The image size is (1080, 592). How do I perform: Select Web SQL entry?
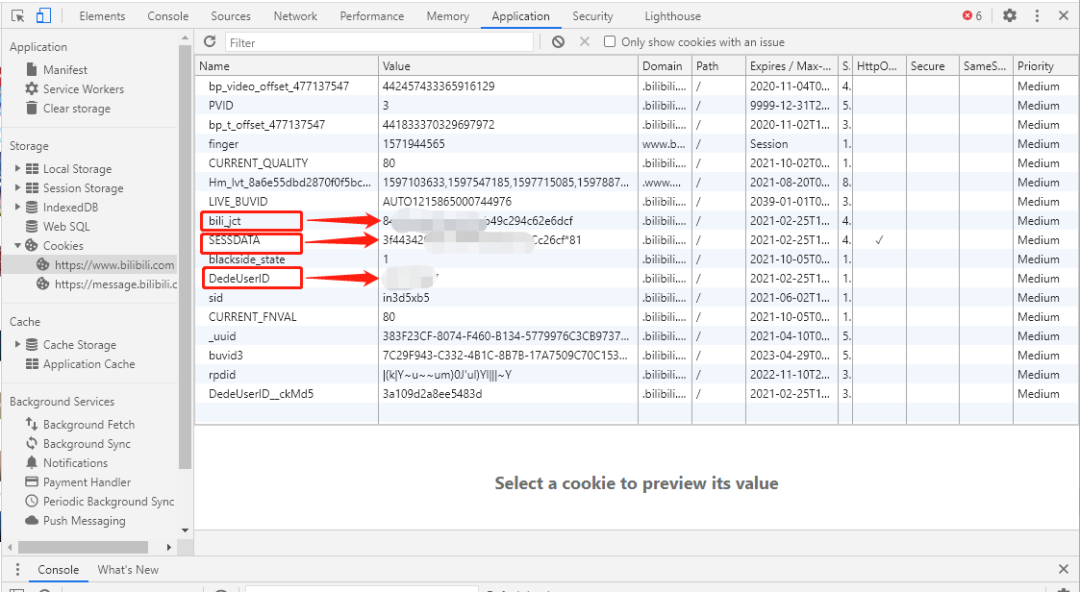coord(66,227)
